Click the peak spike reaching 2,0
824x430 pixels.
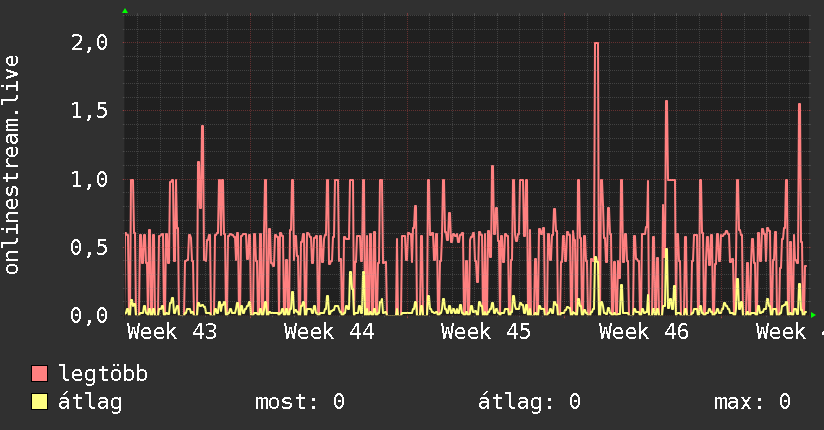coord(596,43)
